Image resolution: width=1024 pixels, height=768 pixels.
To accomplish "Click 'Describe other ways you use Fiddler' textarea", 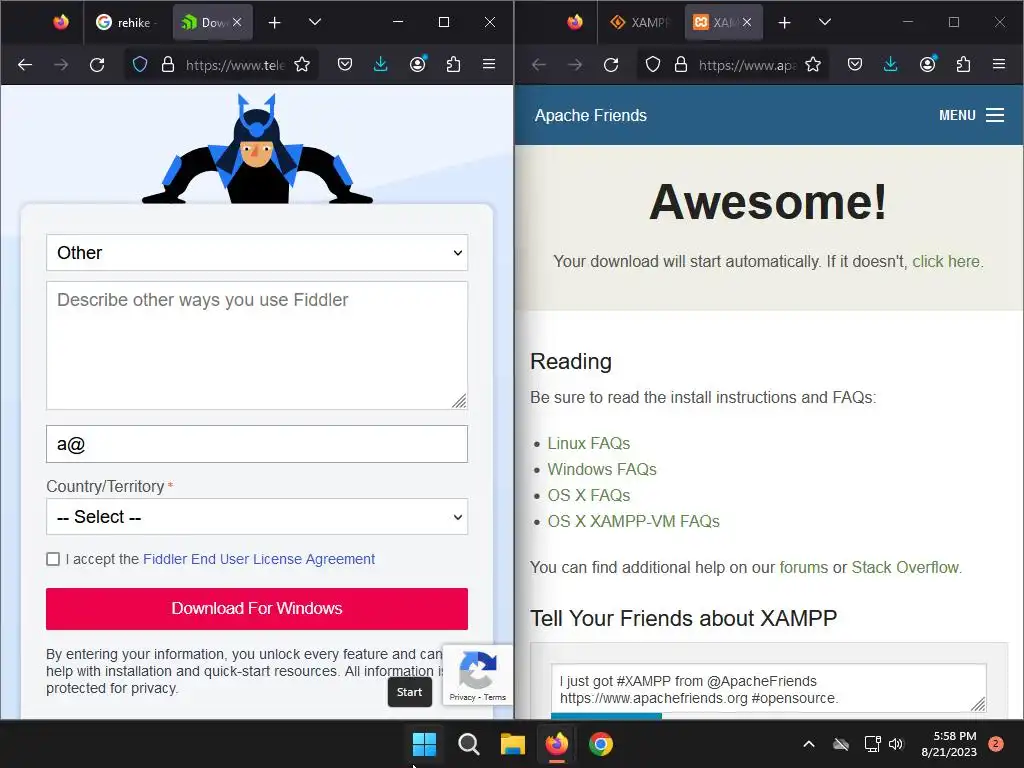I will coord(257,345).
